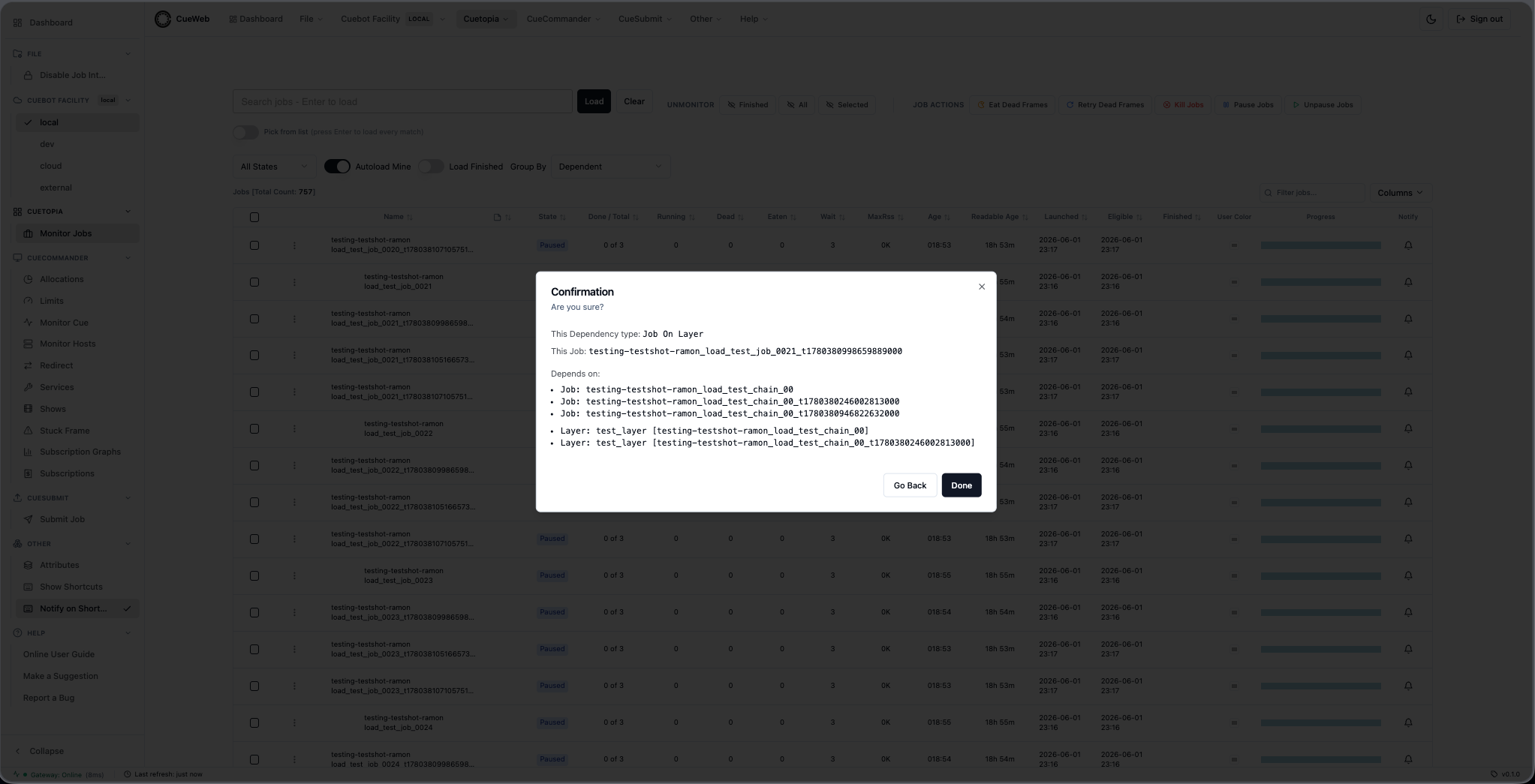Toggle dark mode moon icon

coord(1431,19)
